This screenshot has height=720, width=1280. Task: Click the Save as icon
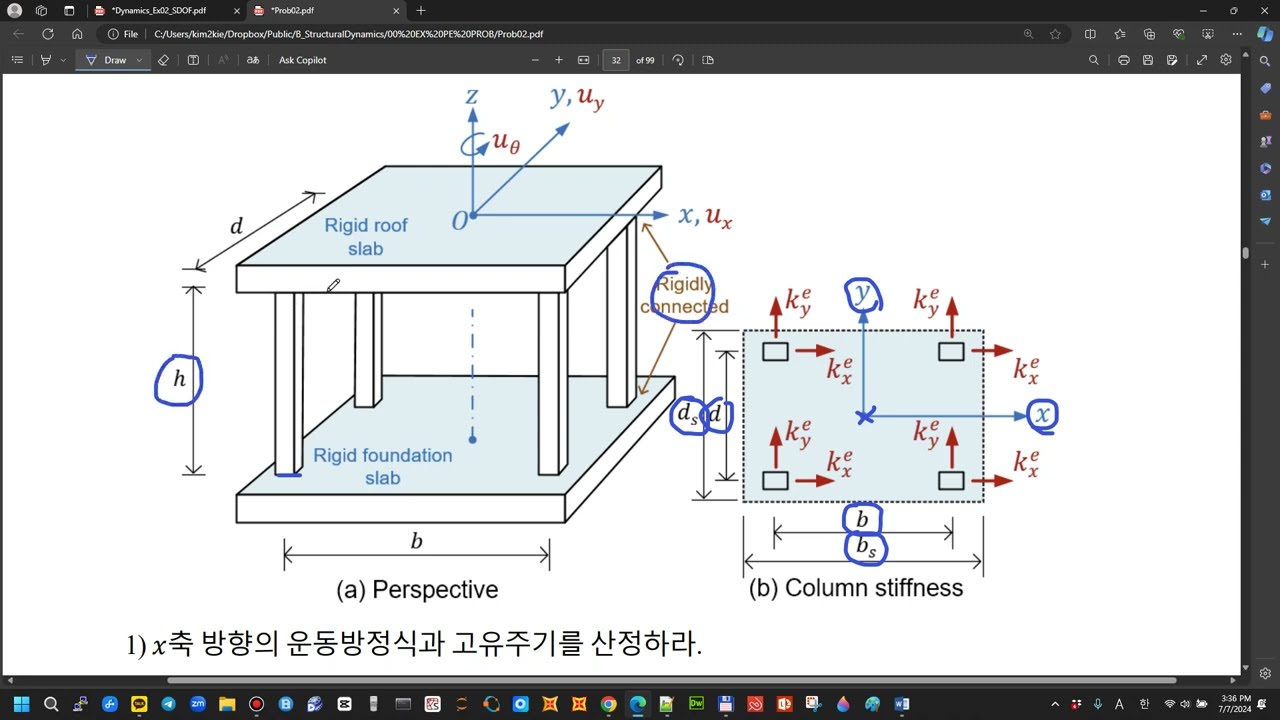(1172, 60)
